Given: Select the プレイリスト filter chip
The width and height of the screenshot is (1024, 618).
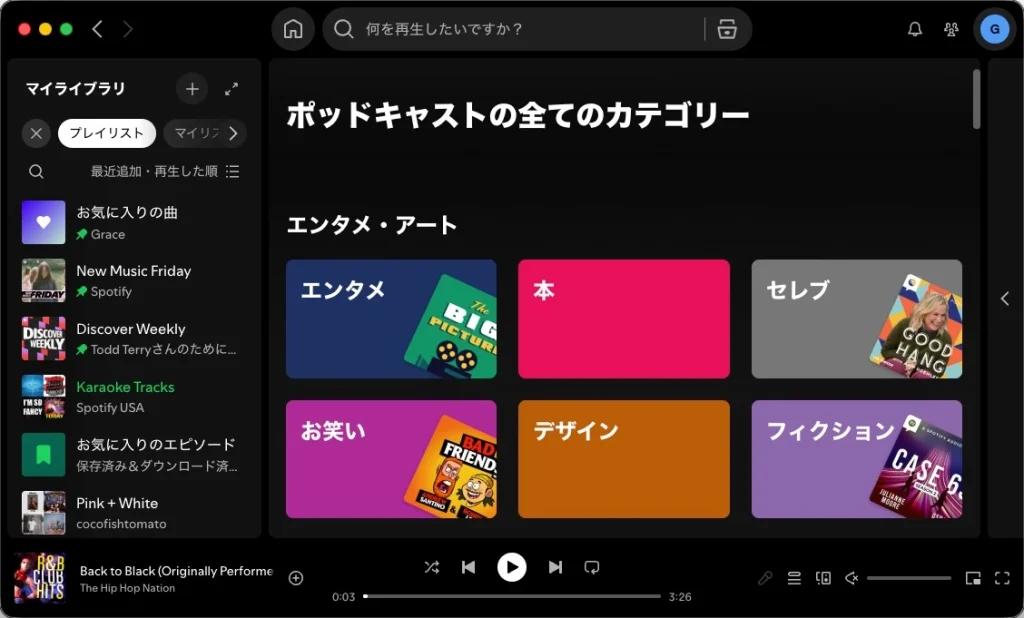Looking at the screenshot, I should pos(106,133).
